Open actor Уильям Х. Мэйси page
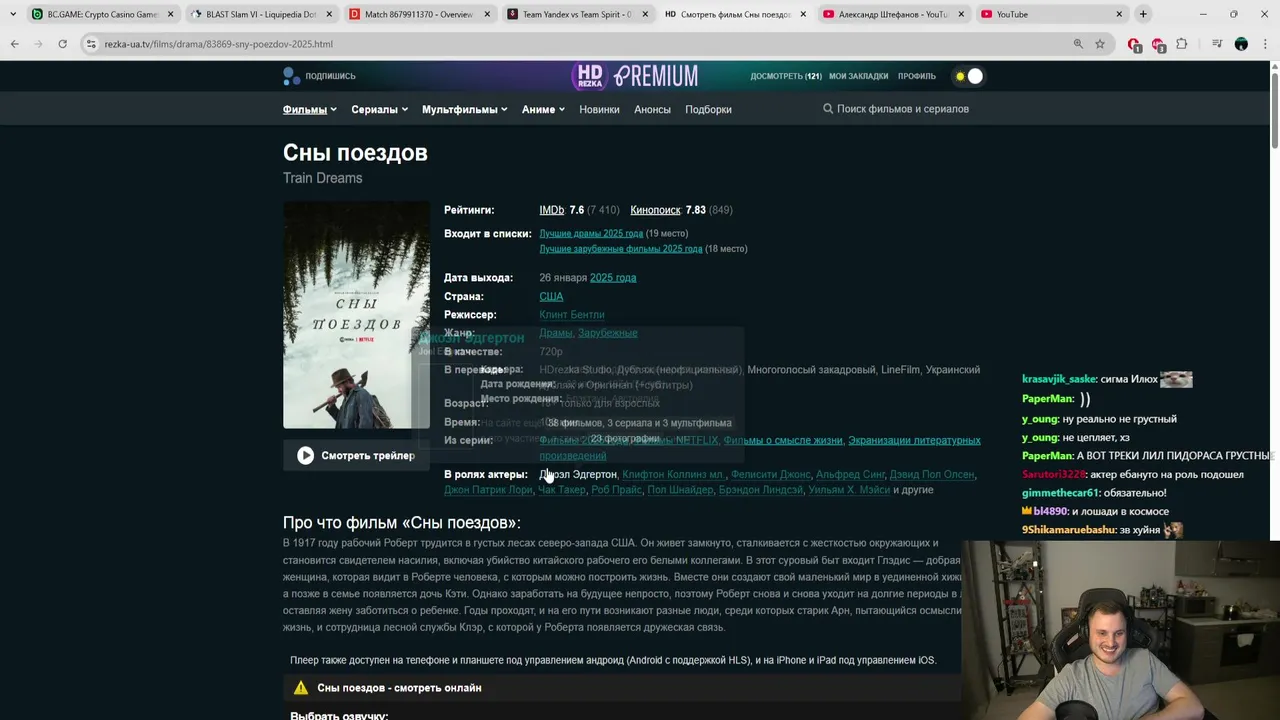 pos(850,490)
